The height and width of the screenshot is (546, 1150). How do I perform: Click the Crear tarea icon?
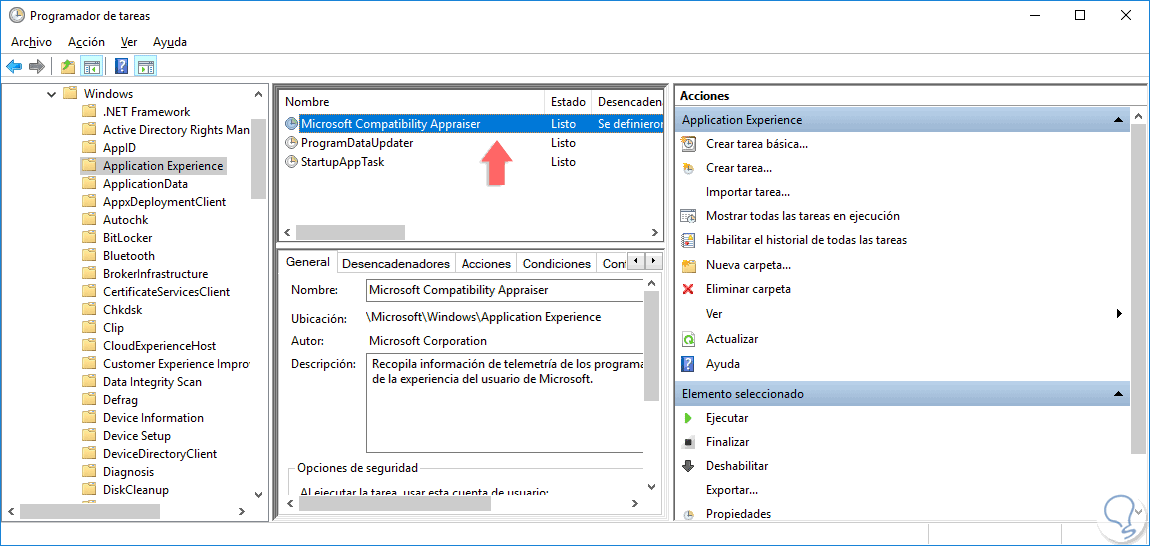(x=688, y=168)
